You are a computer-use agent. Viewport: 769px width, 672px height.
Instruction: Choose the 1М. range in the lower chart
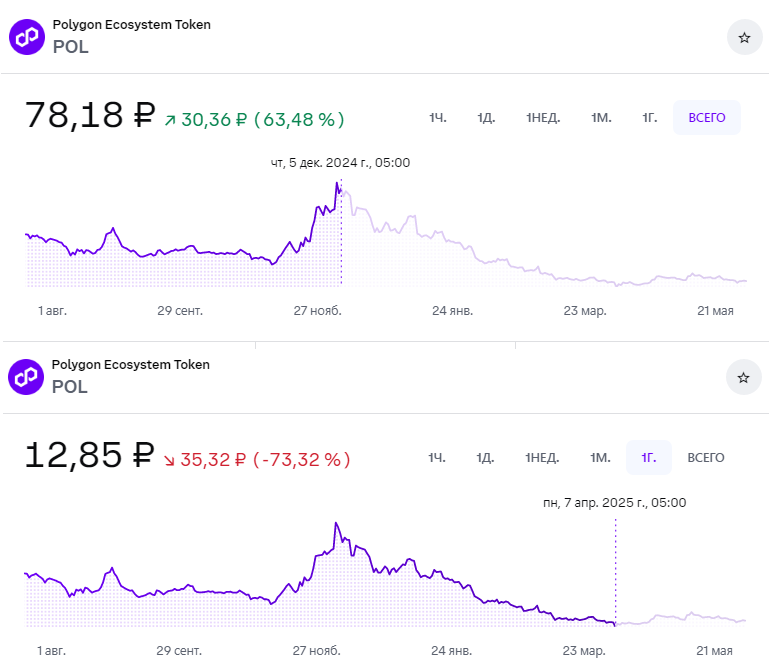600,458
